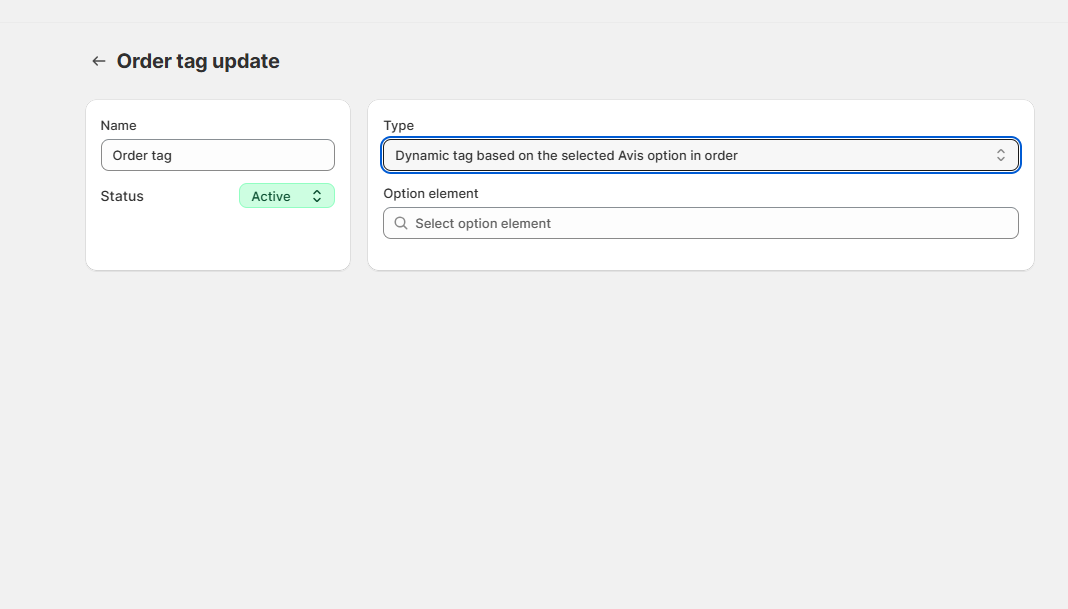Click the "Name" field label
This screenshot has width=1068, height=609.
tap(118, 125)
